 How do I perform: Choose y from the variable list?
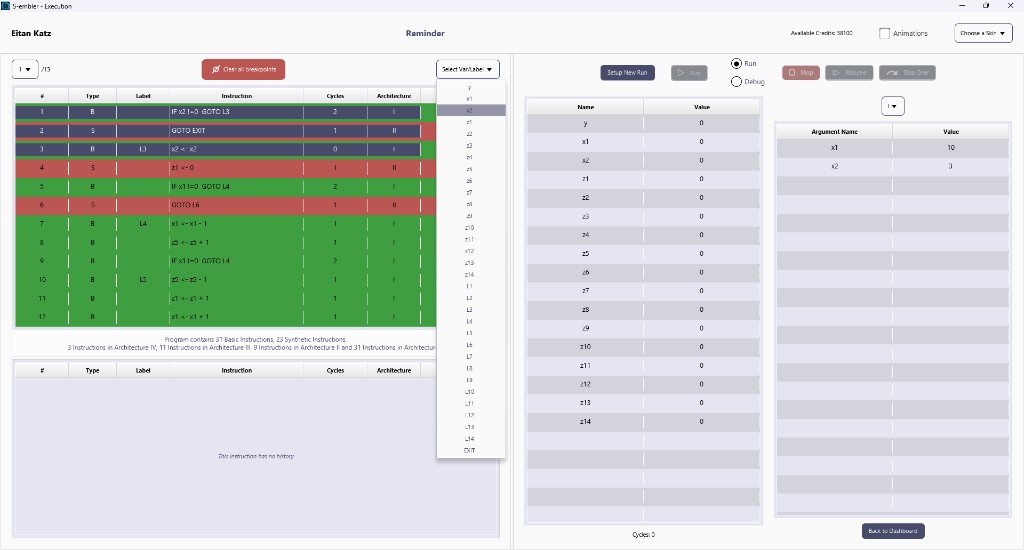(x=470, y=88)
